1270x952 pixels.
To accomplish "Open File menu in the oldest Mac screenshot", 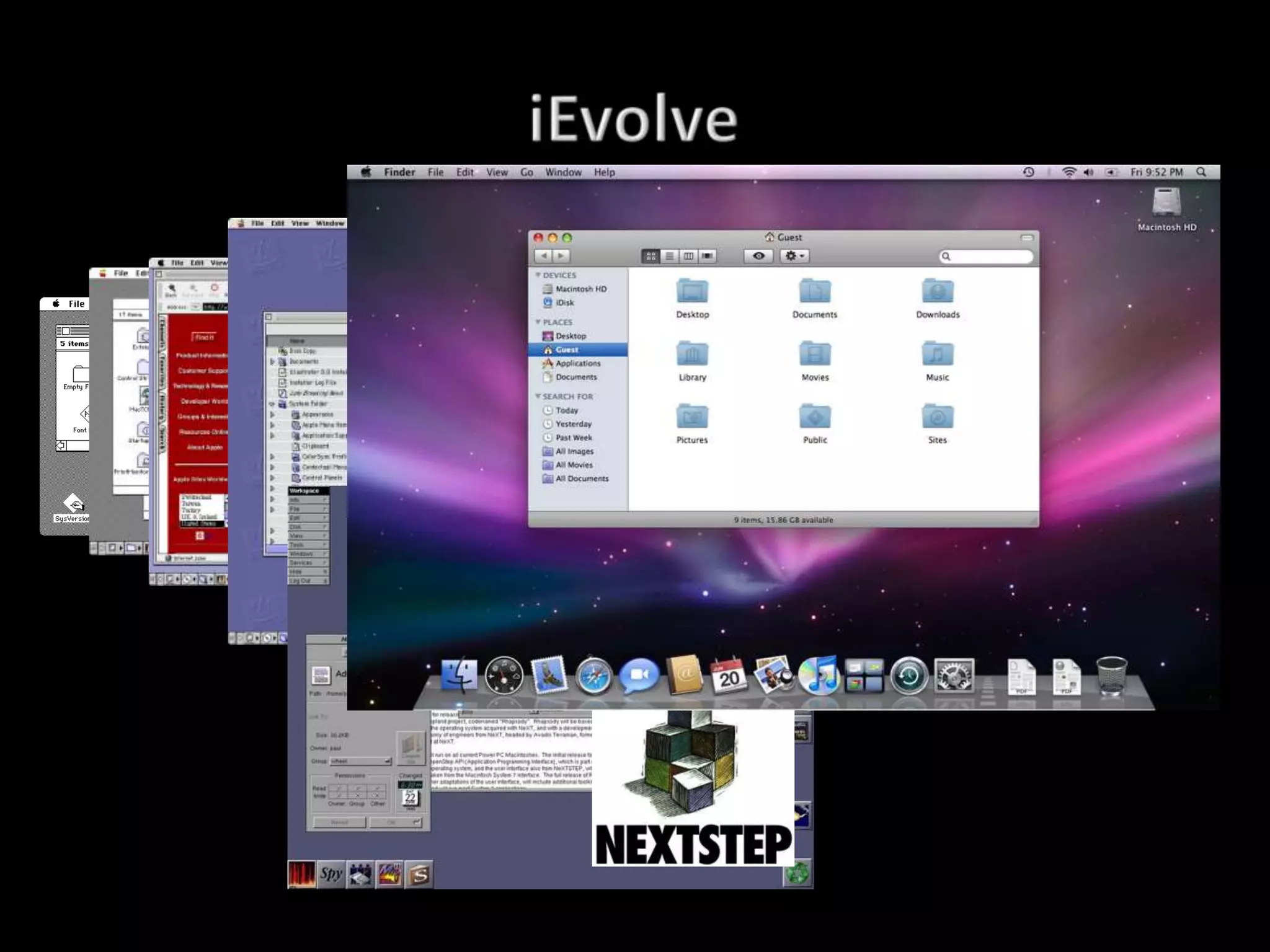I will (76, 304).
